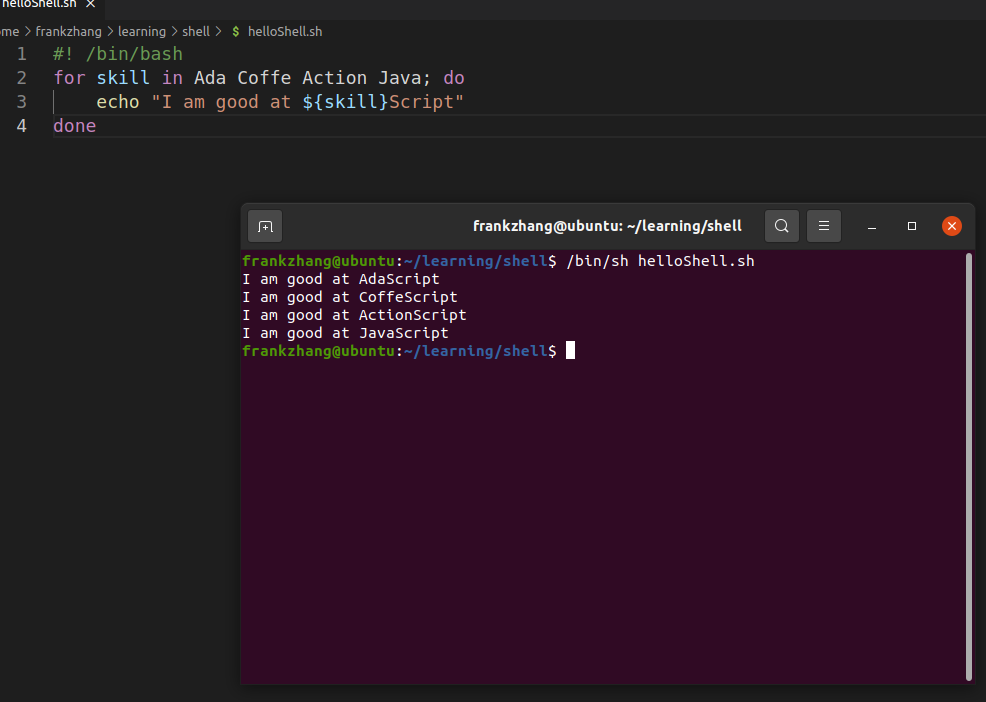Select the helloShell.sh editor tab
This screenshot has height=702, width=986.
click(x=38, y=4)
